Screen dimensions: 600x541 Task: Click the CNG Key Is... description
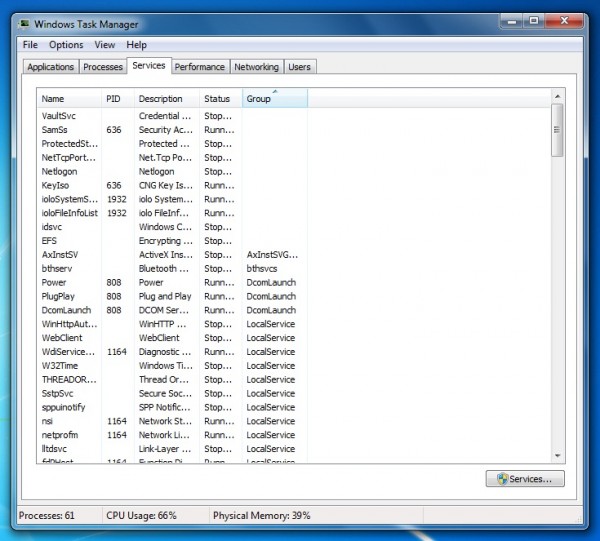point(166,185)
